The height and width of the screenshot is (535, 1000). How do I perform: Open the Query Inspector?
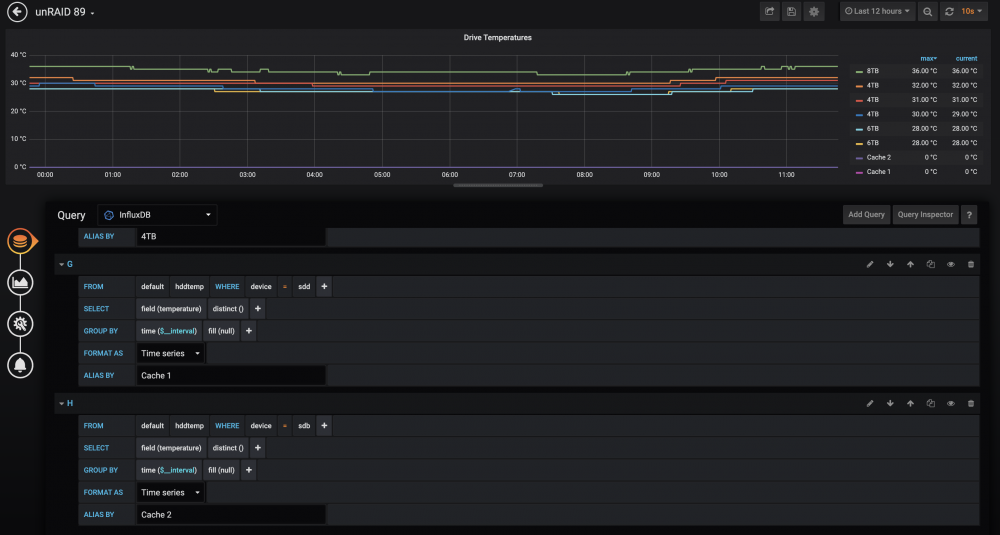click(925, 214)
